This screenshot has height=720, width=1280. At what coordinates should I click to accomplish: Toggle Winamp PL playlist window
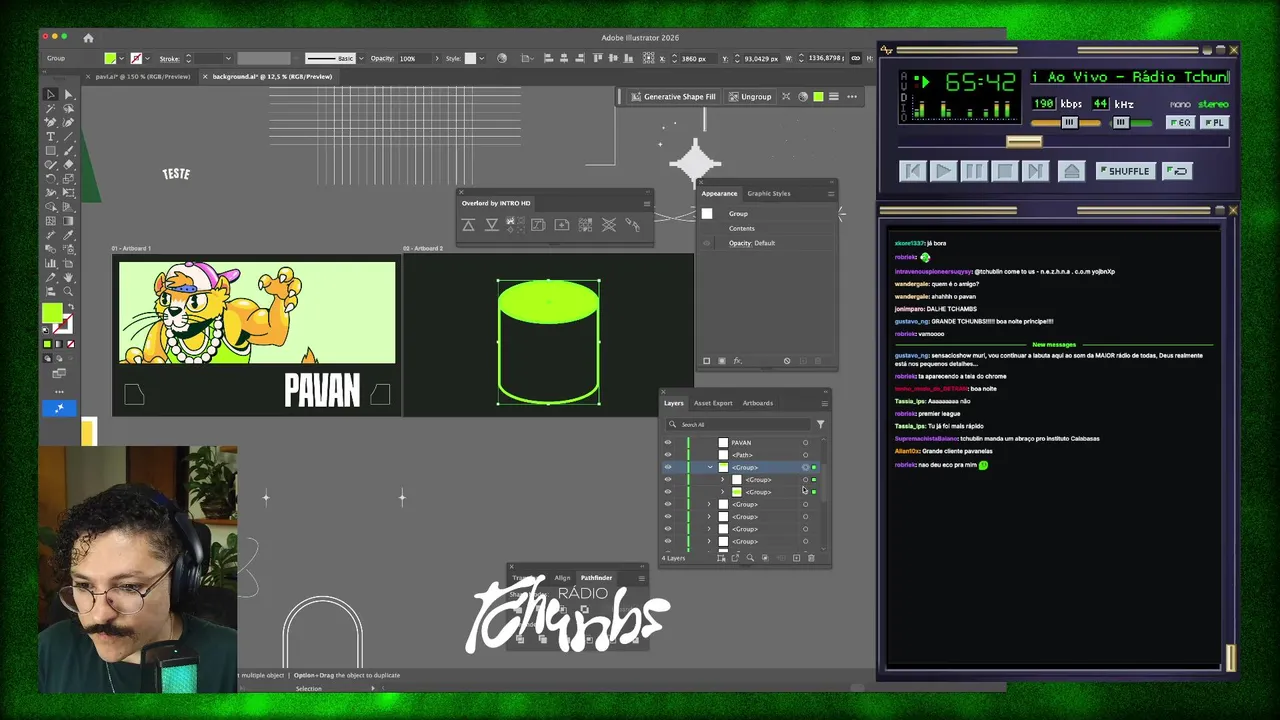coord(1214,123)
